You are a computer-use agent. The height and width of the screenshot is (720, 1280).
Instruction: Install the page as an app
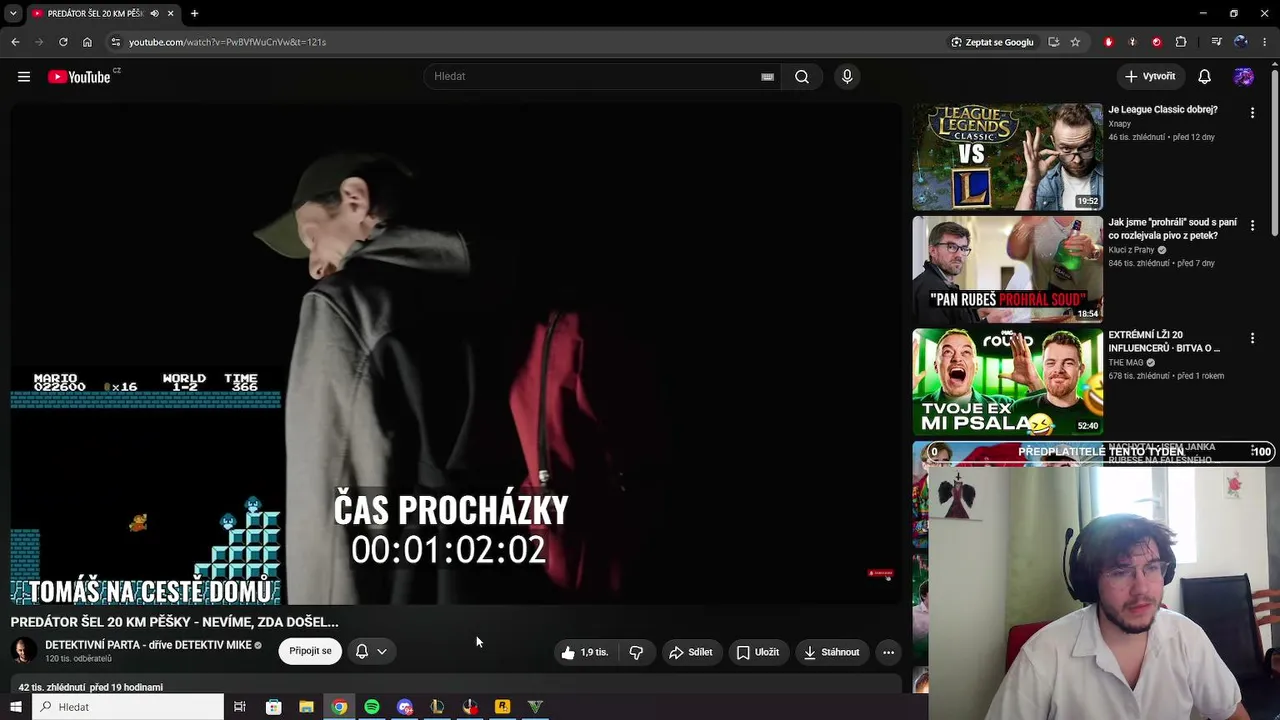point(1053,42)
